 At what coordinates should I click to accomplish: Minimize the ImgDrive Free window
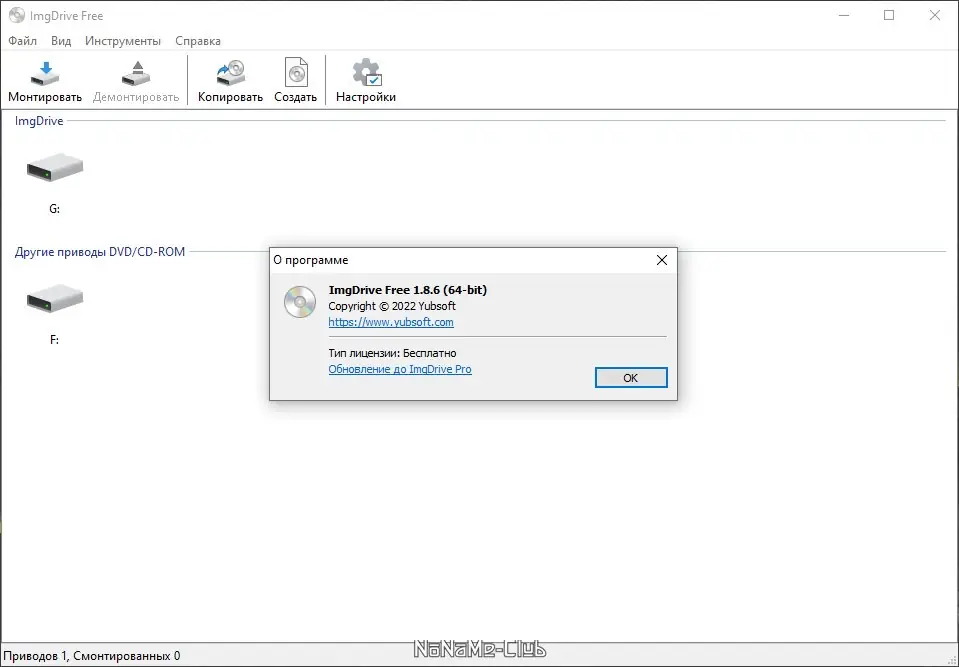844,15
